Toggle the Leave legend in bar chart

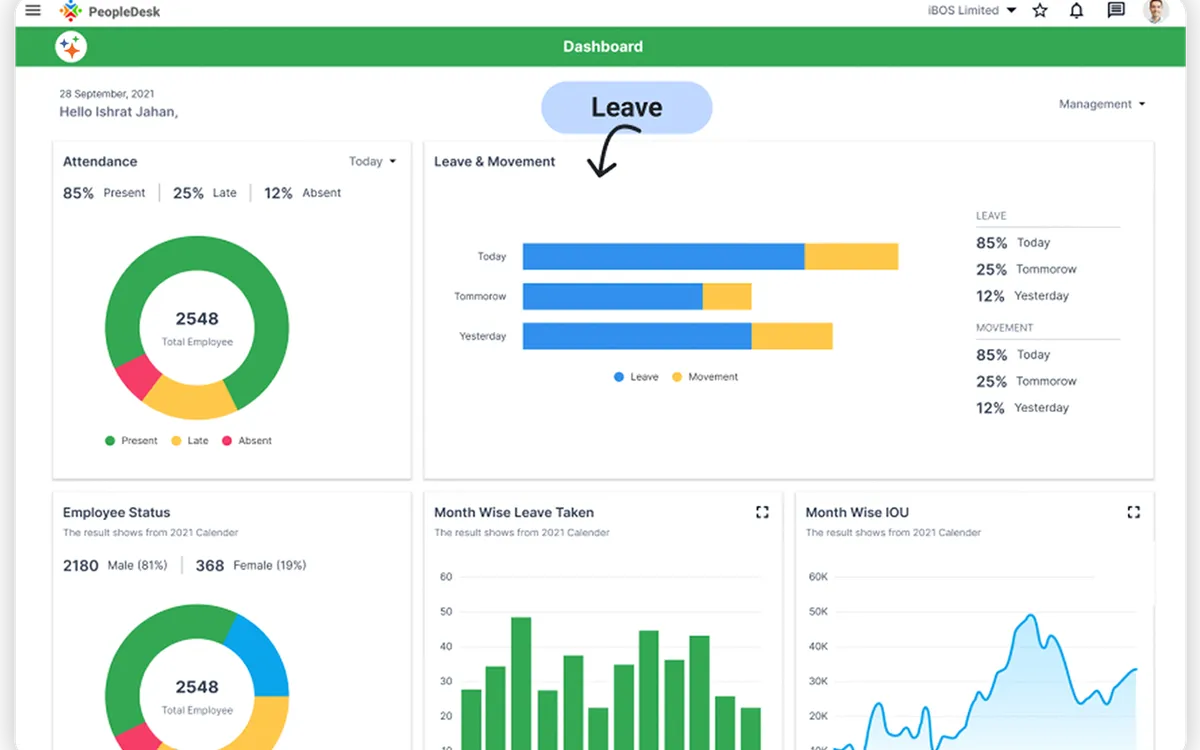(636, 377)
